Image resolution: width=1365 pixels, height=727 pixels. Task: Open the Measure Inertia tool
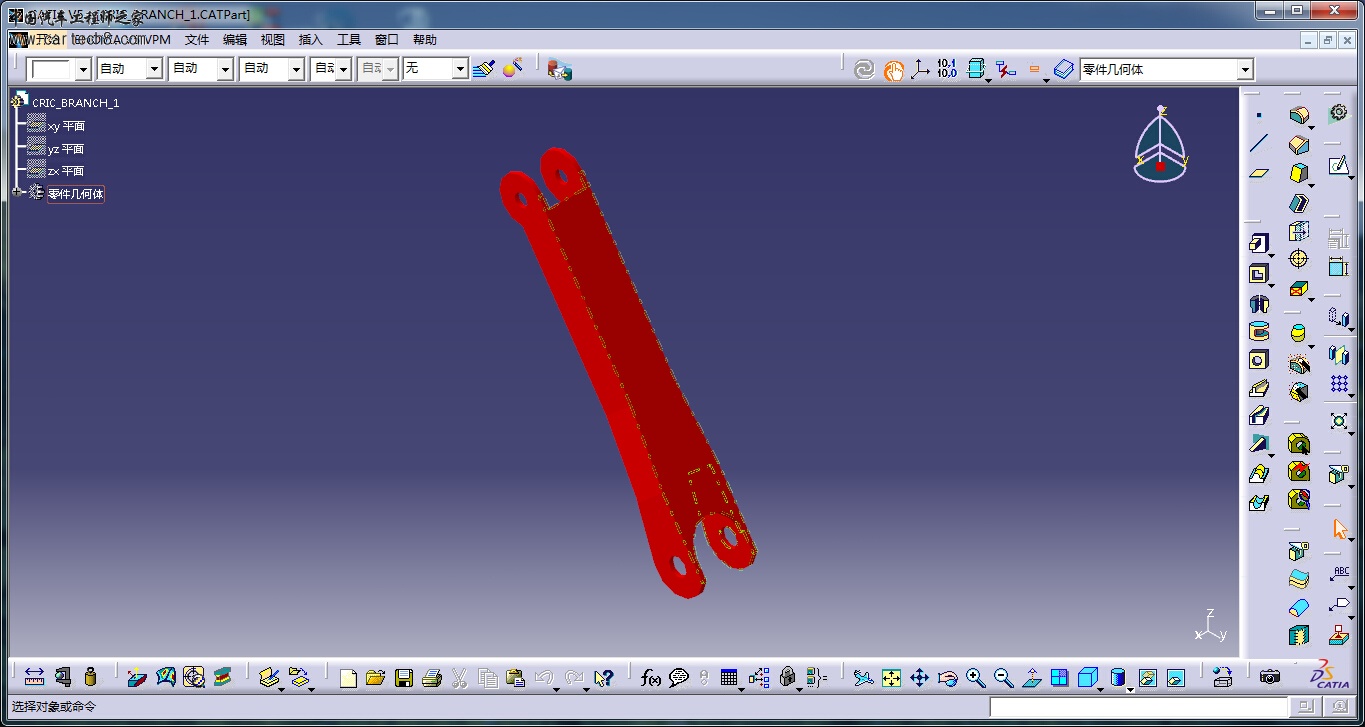click(90, 677)
